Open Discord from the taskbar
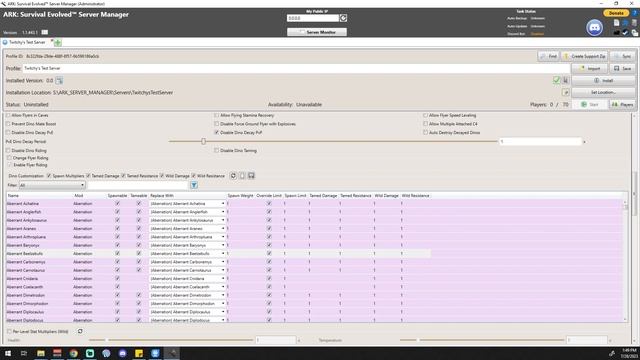This screenshot has width=640, height=360. tap(122, 353)
